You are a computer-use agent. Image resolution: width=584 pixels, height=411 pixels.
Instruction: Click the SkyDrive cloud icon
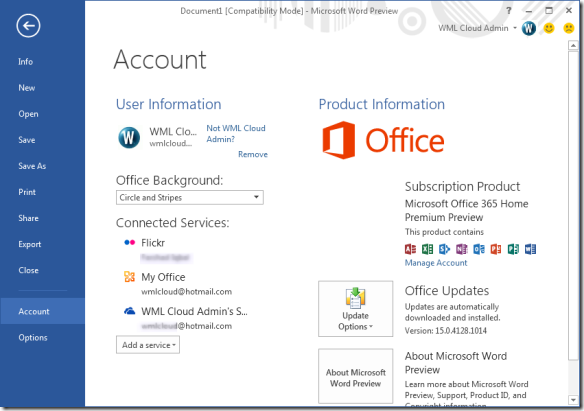click(x=129, y=311)
